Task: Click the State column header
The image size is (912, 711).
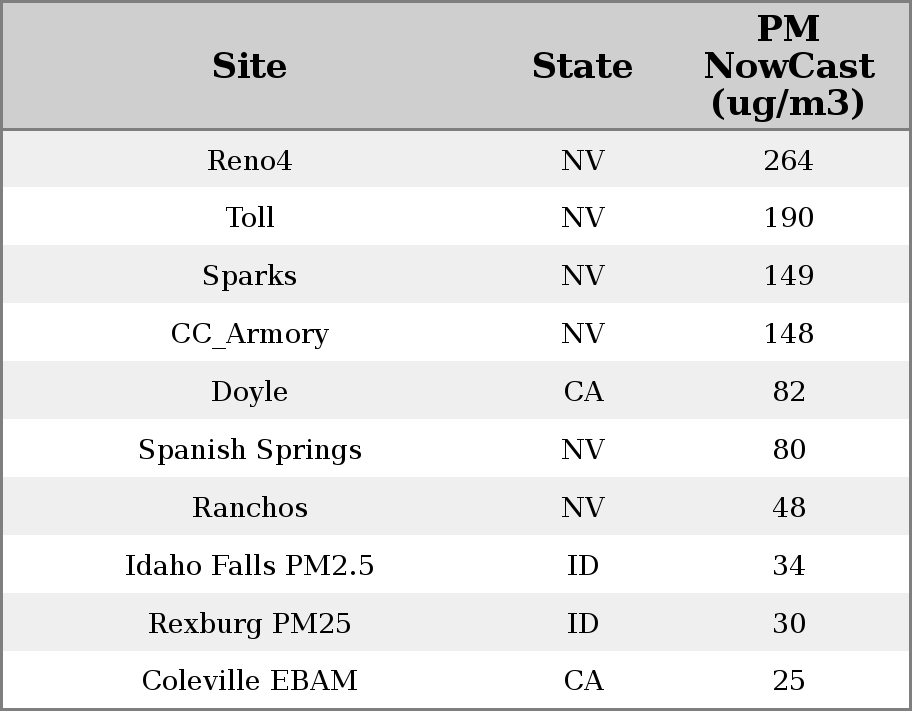Action: pyautogui.click(x=582, y=67)
